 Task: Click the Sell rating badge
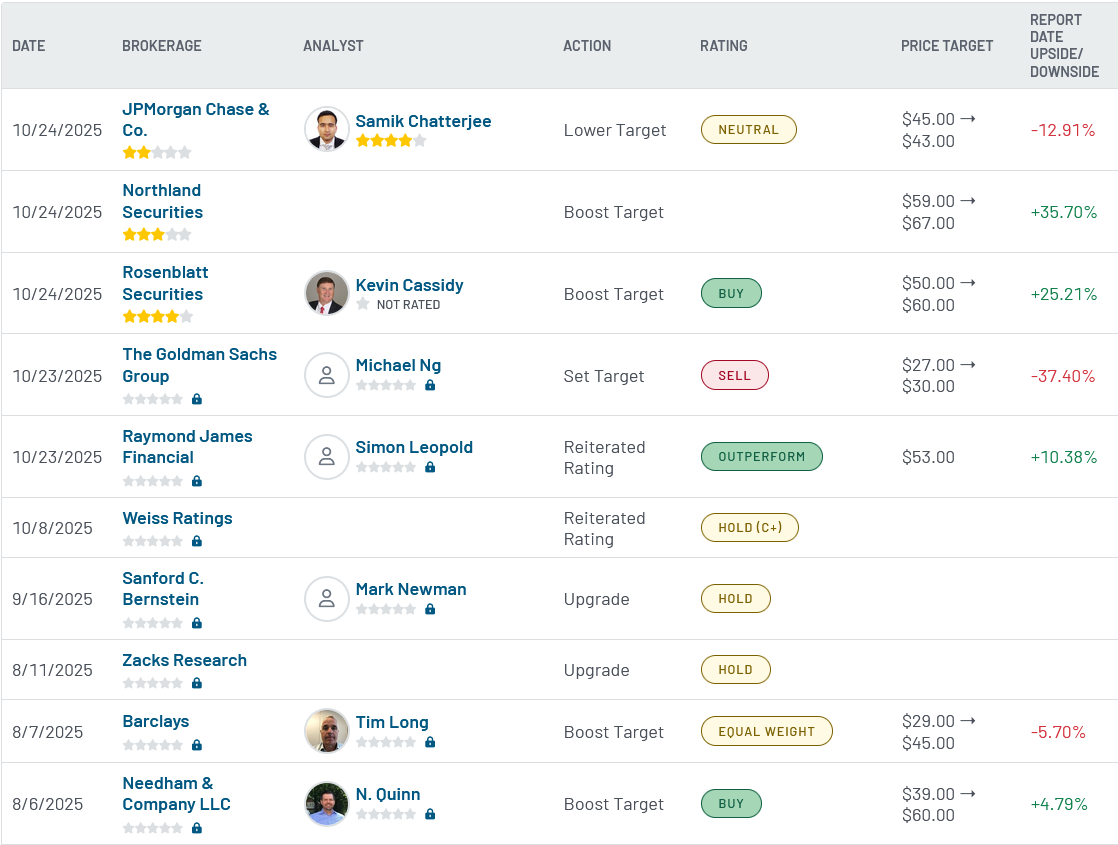pos(734,375)
